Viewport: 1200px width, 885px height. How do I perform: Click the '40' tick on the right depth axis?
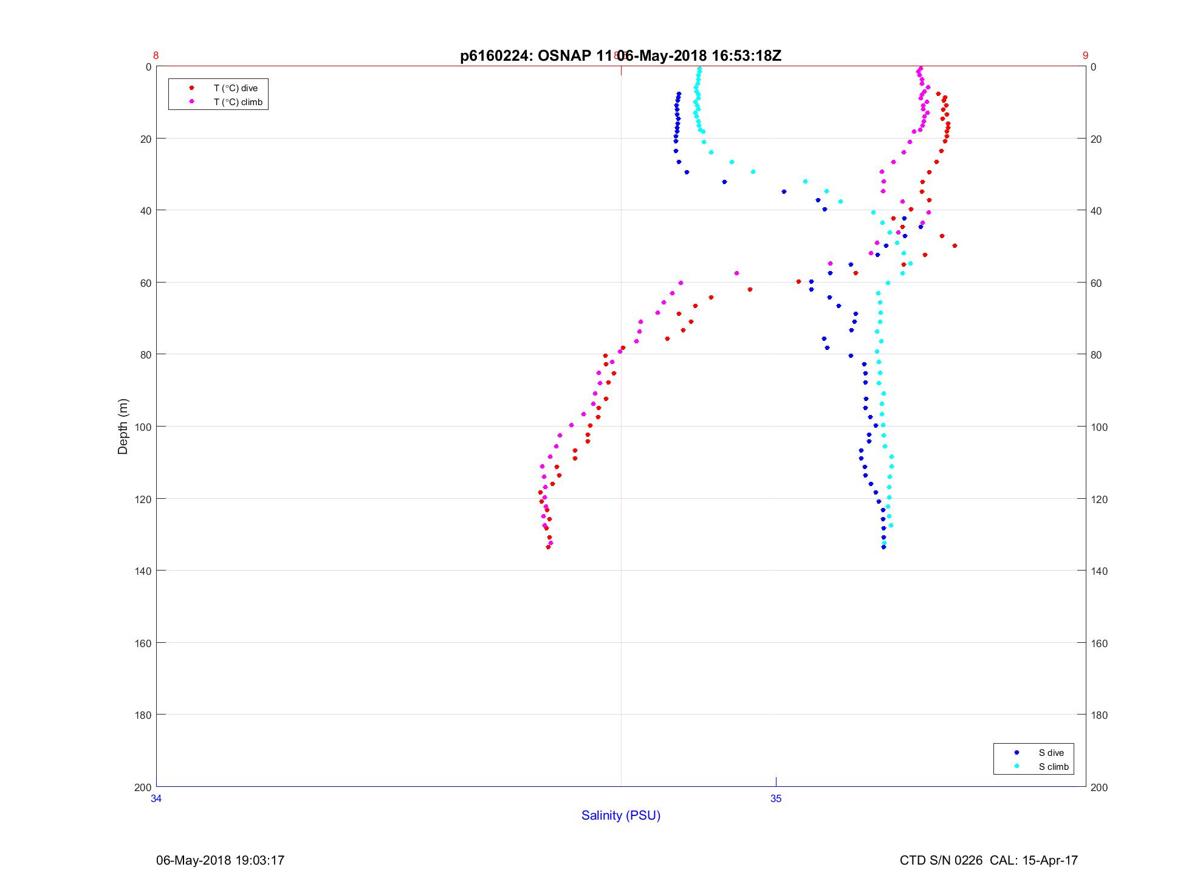pos(1096,211)
